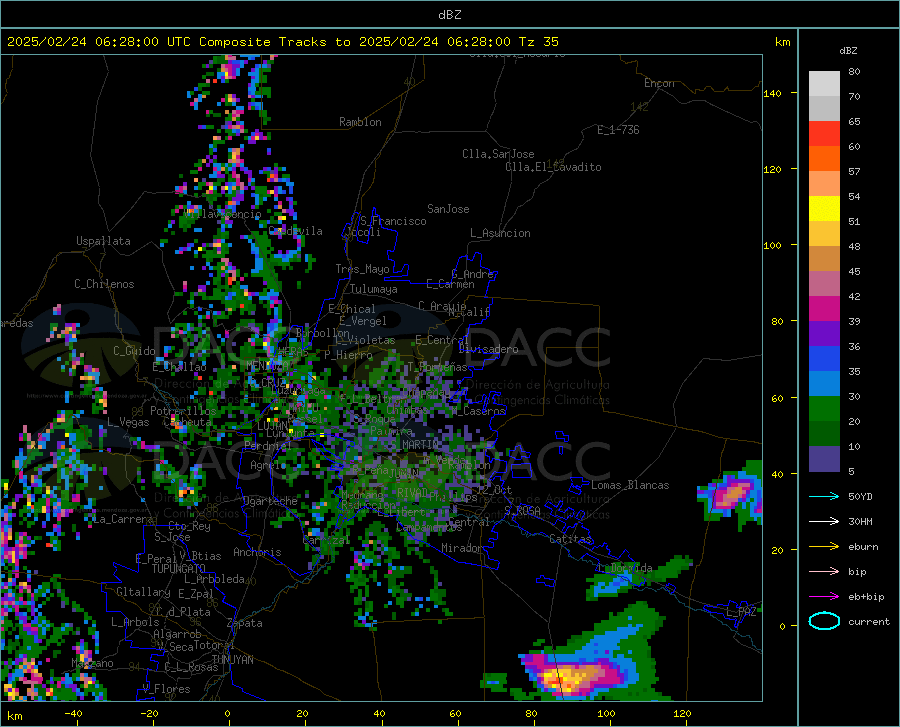Click the Clla.SanJose map label
The image size is (900, 727).
tap(498, 154)
